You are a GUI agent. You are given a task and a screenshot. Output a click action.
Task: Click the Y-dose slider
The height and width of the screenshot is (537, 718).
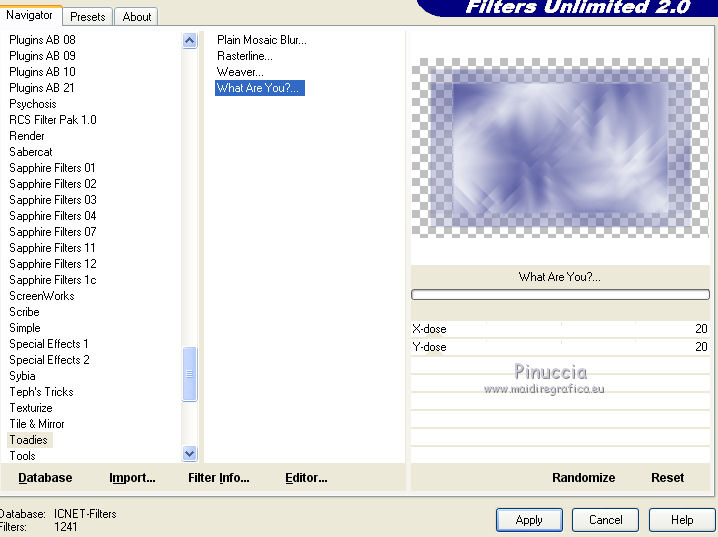[x=560, y=347]
